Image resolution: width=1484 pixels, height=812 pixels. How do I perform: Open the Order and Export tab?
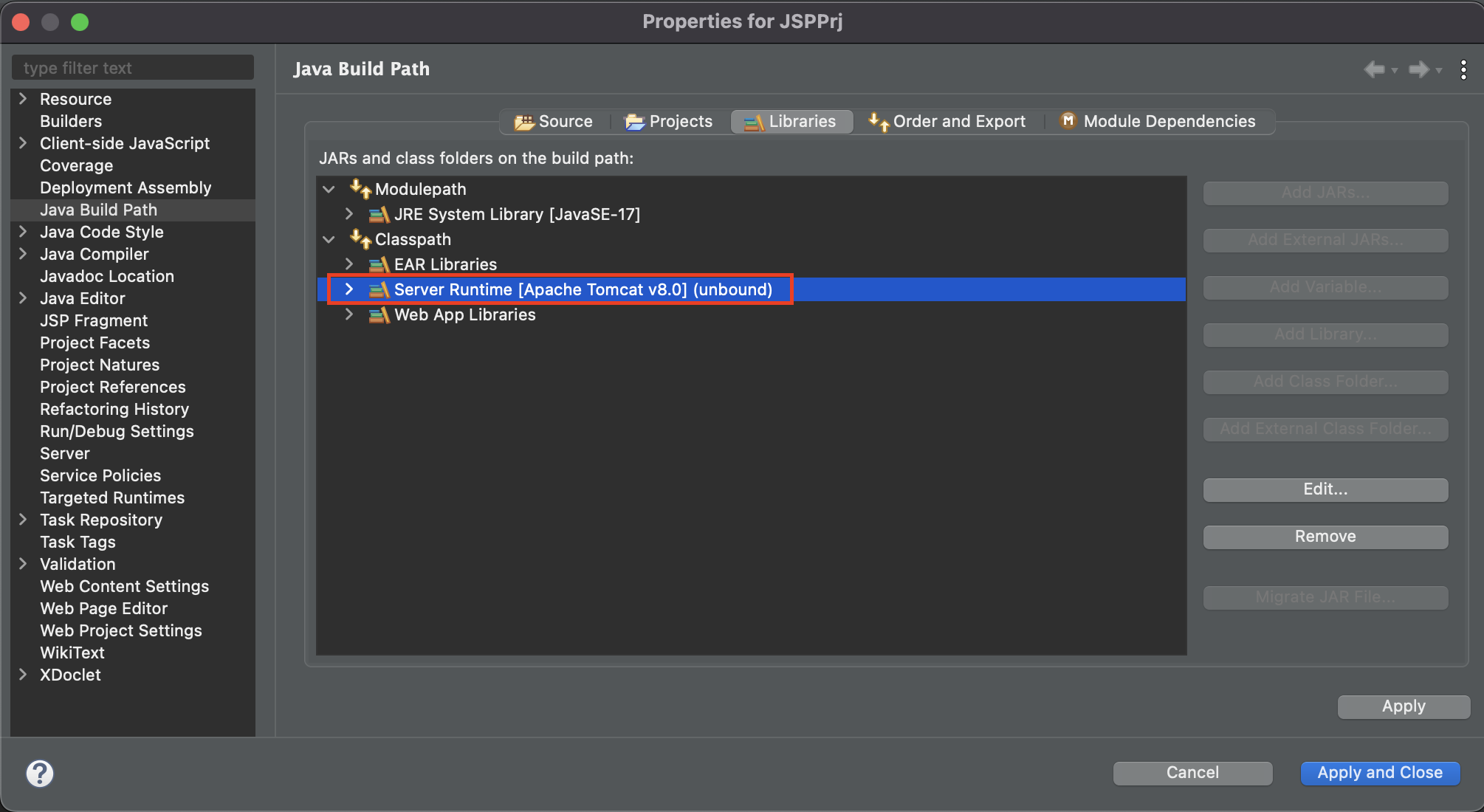[948, 122]
